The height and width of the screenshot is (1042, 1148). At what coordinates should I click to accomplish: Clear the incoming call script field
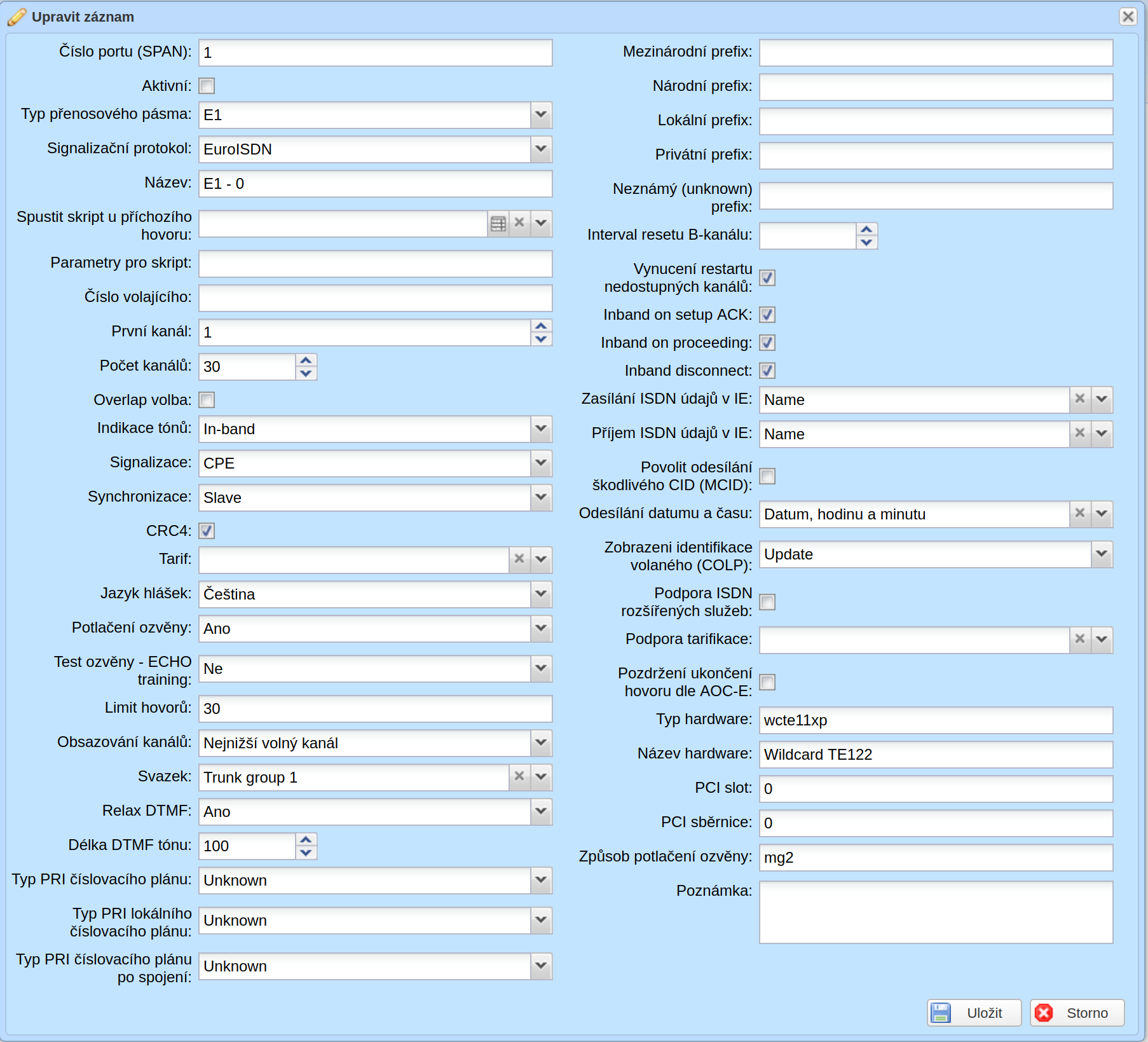[x=520, y=224]
